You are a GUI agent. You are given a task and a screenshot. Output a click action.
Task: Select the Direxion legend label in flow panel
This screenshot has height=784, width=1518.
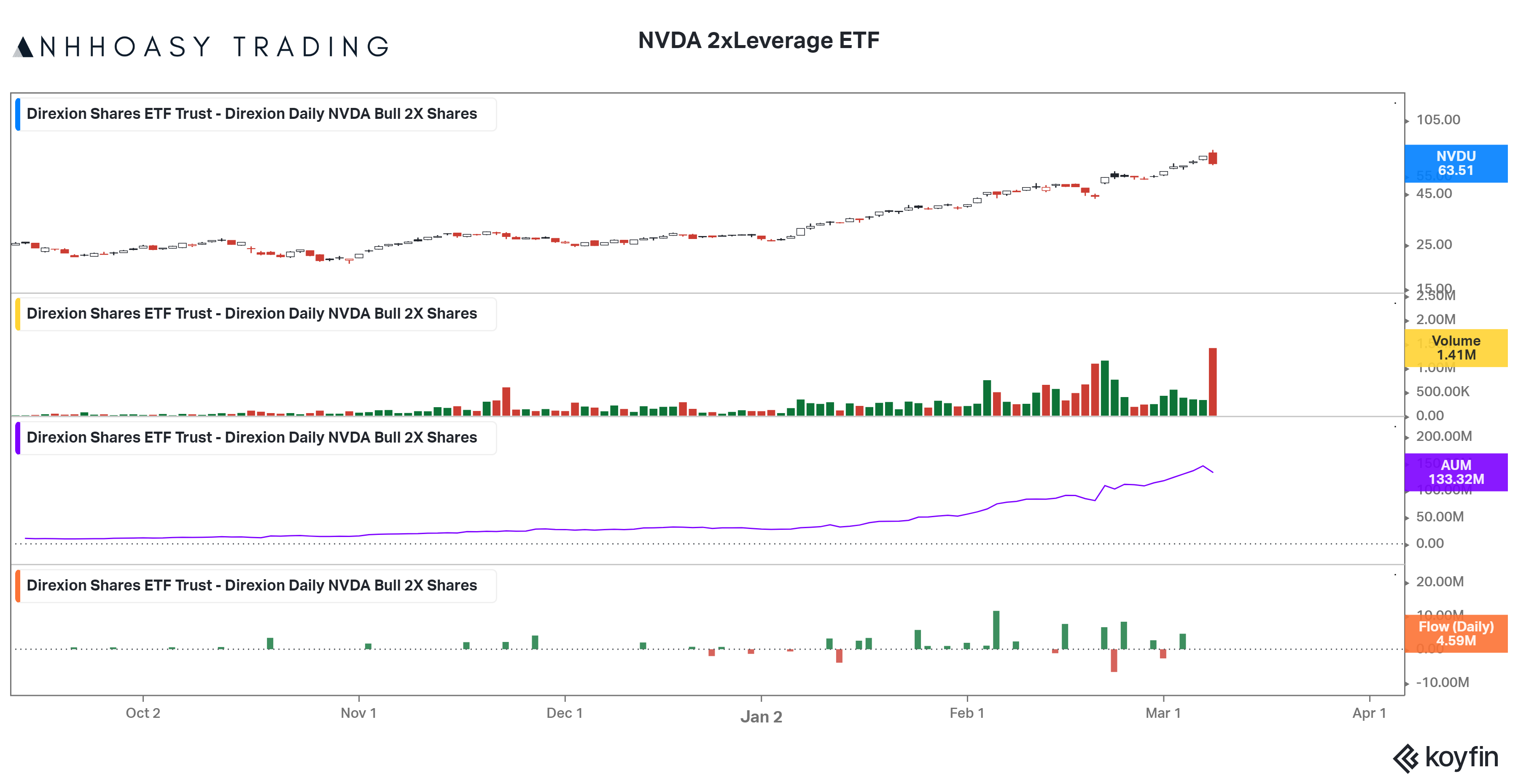(252, 585)
